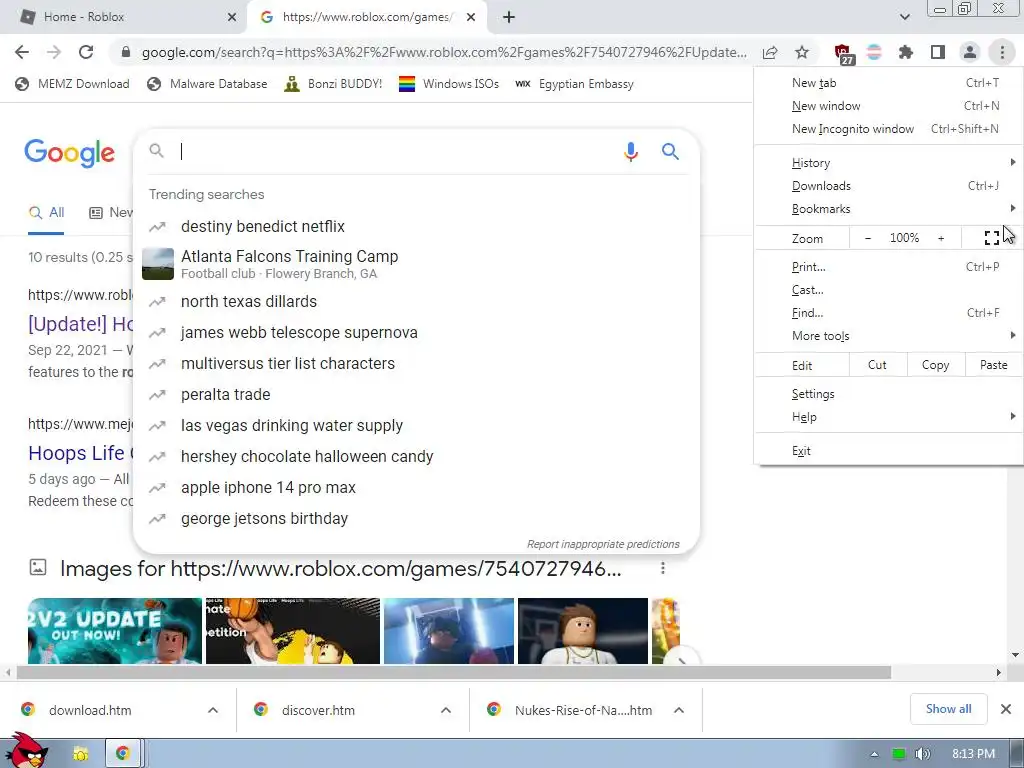Screen dimensions: 1024x768
Task: Open Downloads from the Chrome menu
Action: [x=888, y=186]
